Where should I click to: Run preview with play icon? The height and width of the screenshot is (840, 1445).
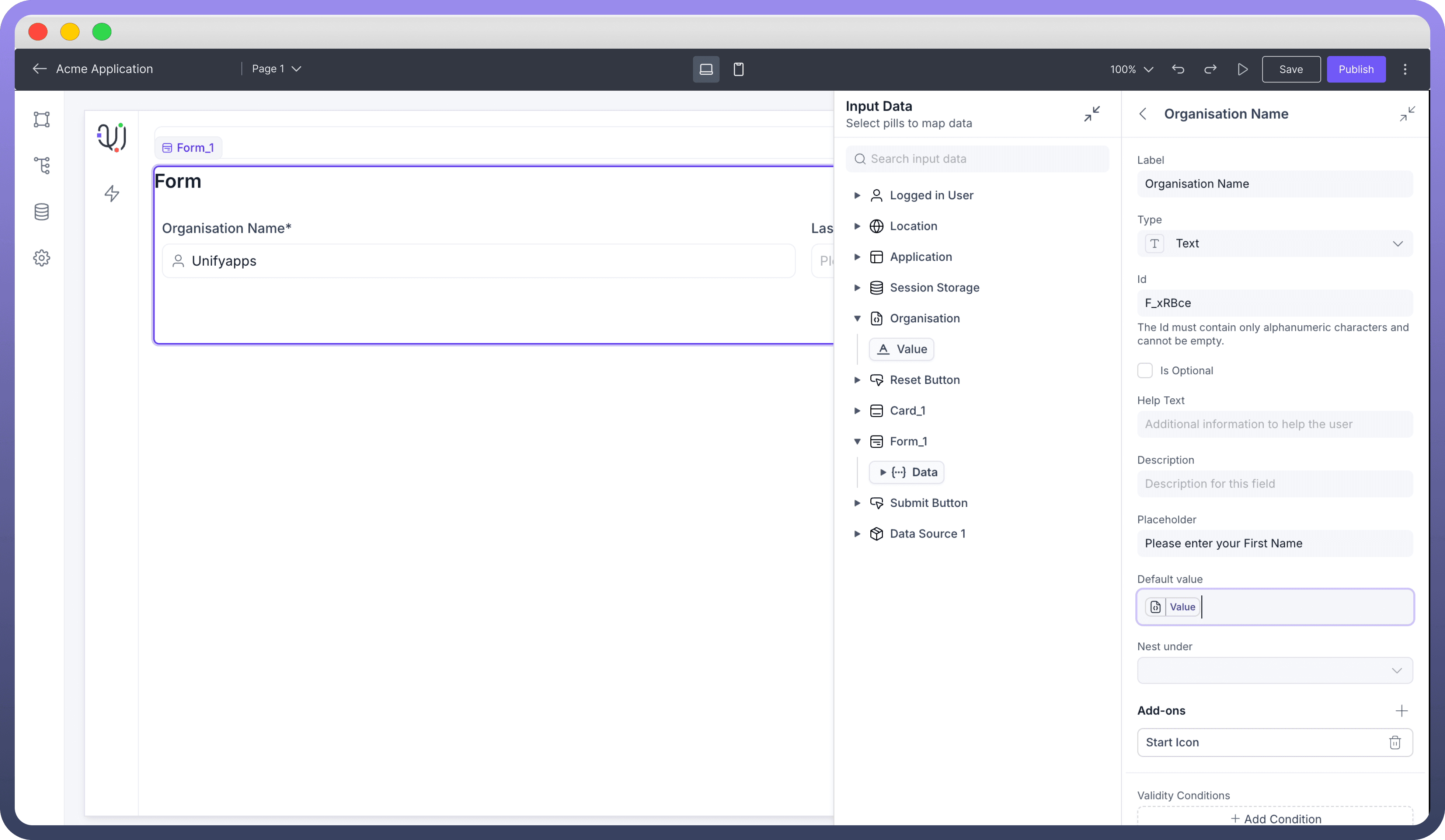1242,69
